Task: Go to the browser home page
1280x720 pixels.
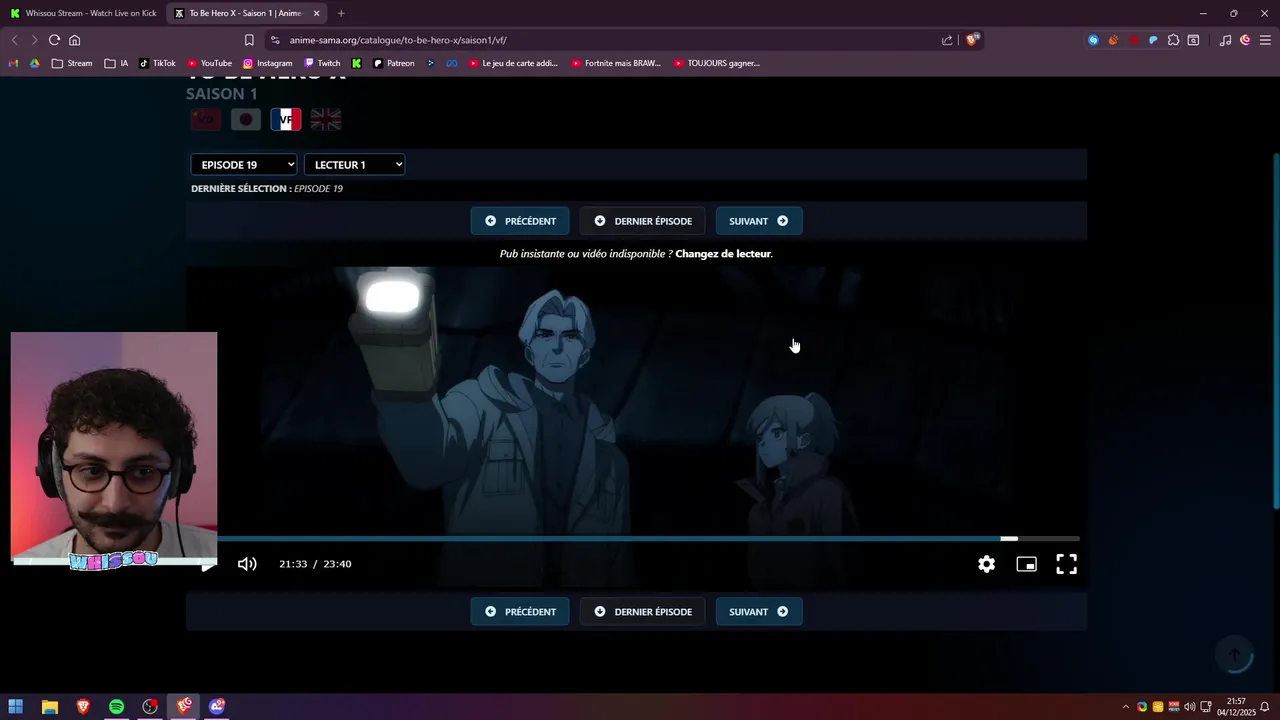Action: [74, 40]
